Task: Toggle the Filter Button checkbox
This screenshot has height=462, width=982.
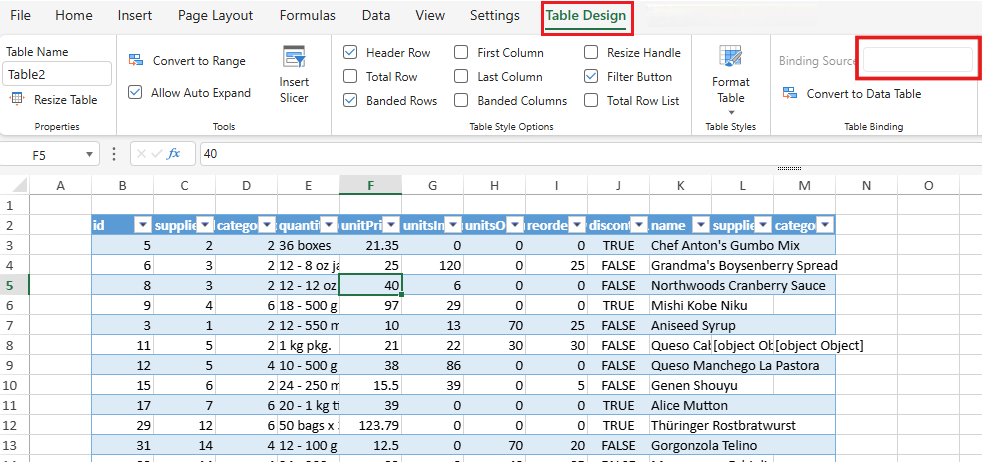Action: pos(591,76)
